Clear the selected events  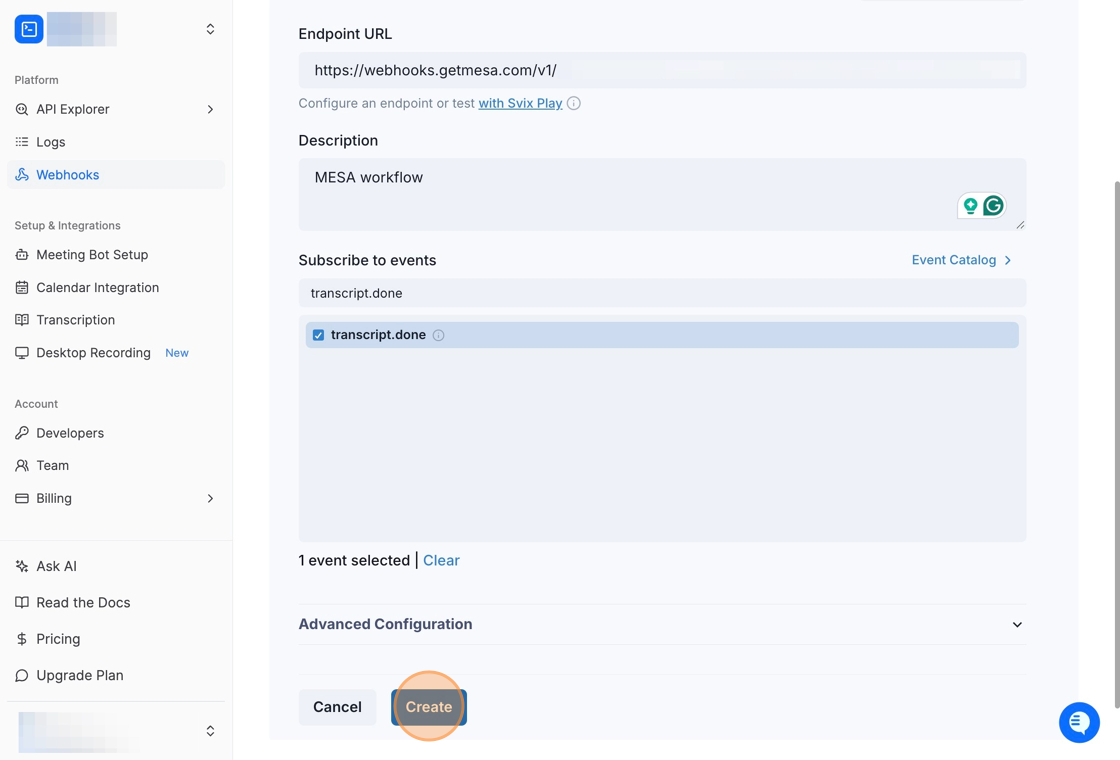tap(441, 560)
